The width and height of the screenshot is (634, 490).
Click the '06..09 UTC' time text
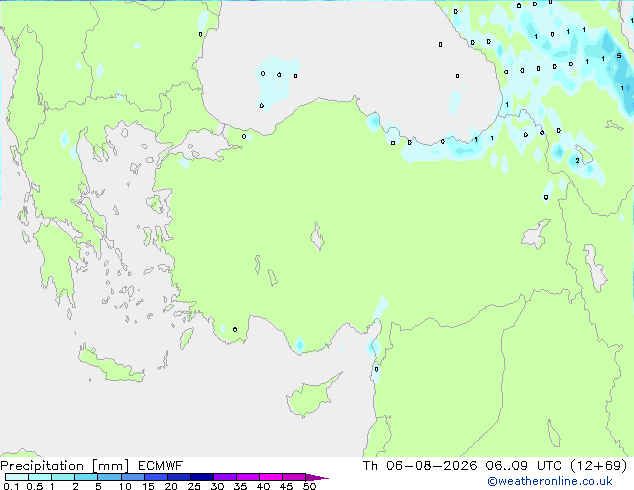523,466
